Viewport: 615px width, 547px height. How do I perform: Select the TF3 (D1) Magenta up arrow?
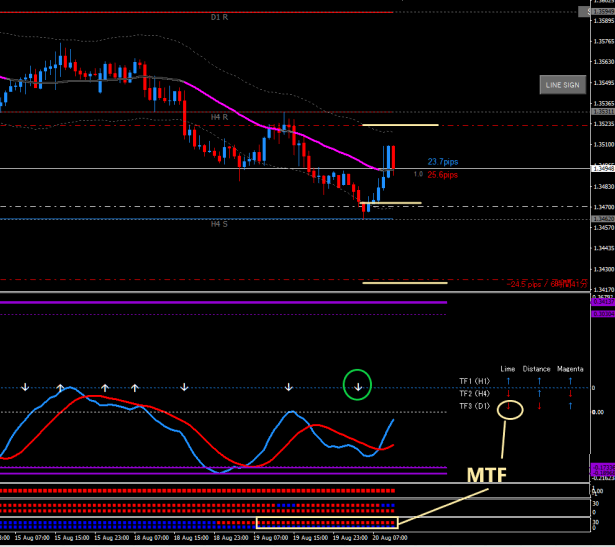tap(570, 406)
